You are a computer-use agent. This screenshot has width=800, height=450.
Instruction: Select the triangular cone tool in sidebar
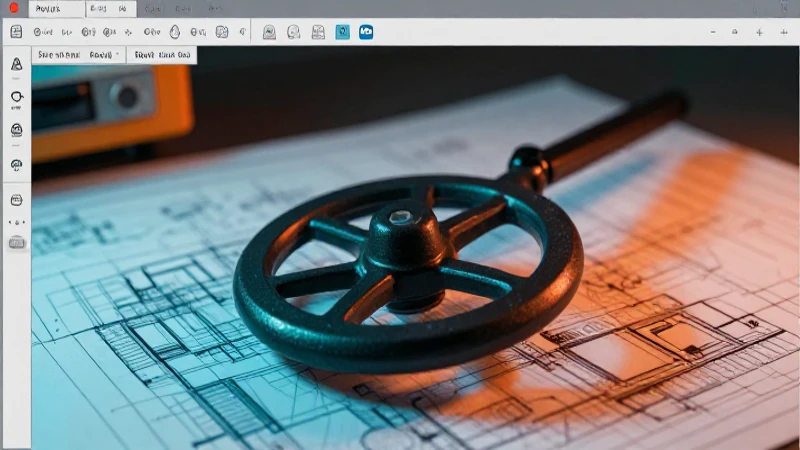[17, 64]
